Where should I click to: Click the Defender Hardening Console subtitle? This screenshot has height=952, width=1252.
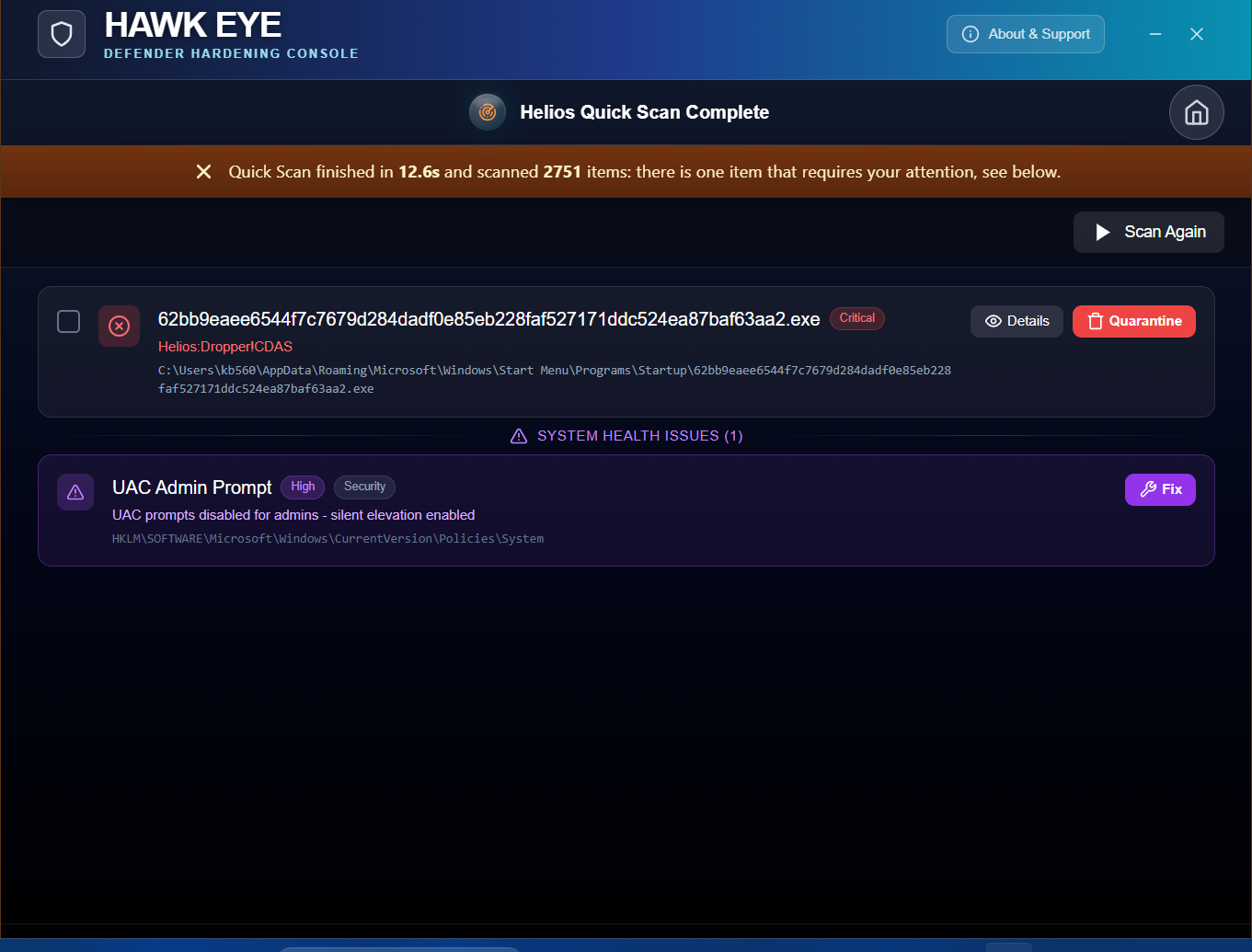point(231,53)
